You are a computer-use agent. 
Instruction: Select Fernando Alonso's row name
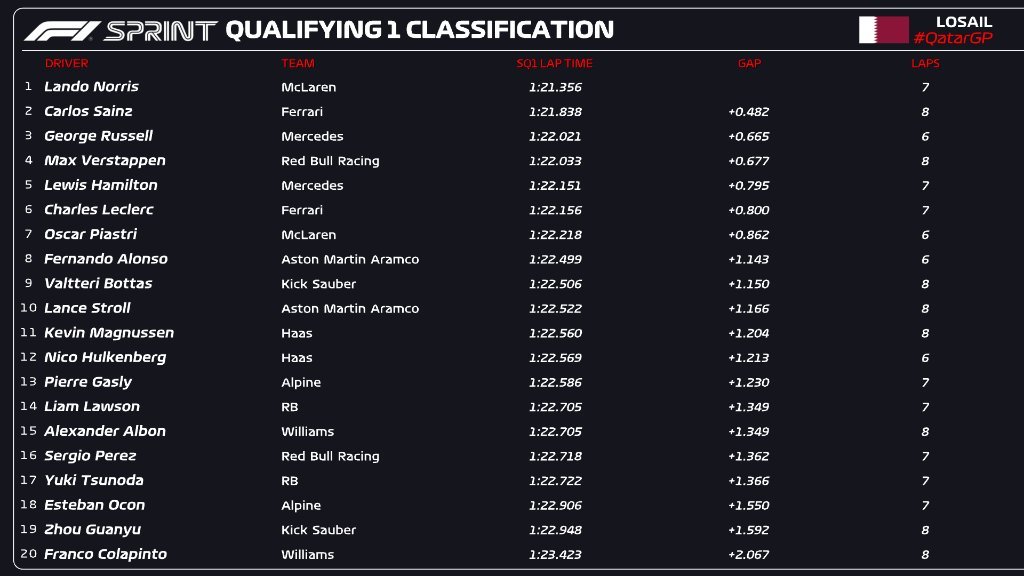105,259
